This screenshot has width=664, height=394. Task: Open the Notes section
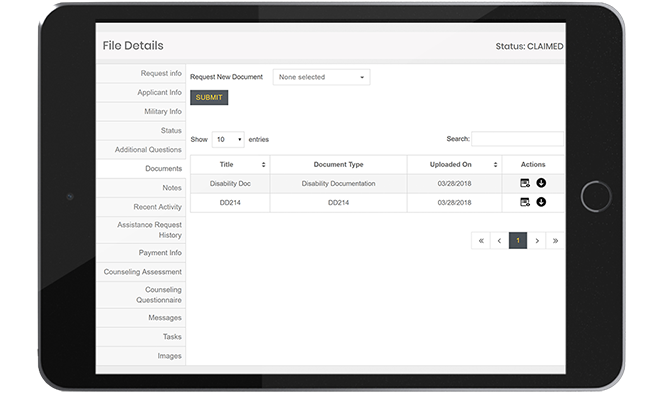[x=141, y=188]
